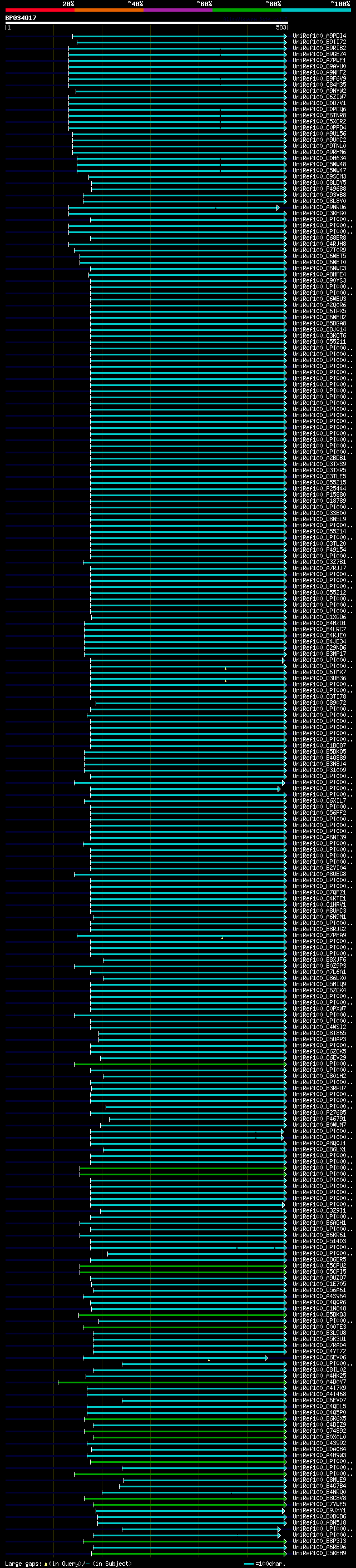Click the label UniRef100_C9JXY1
Viewport: 356px width, 1568px height.
click(x=319, y=1511)
